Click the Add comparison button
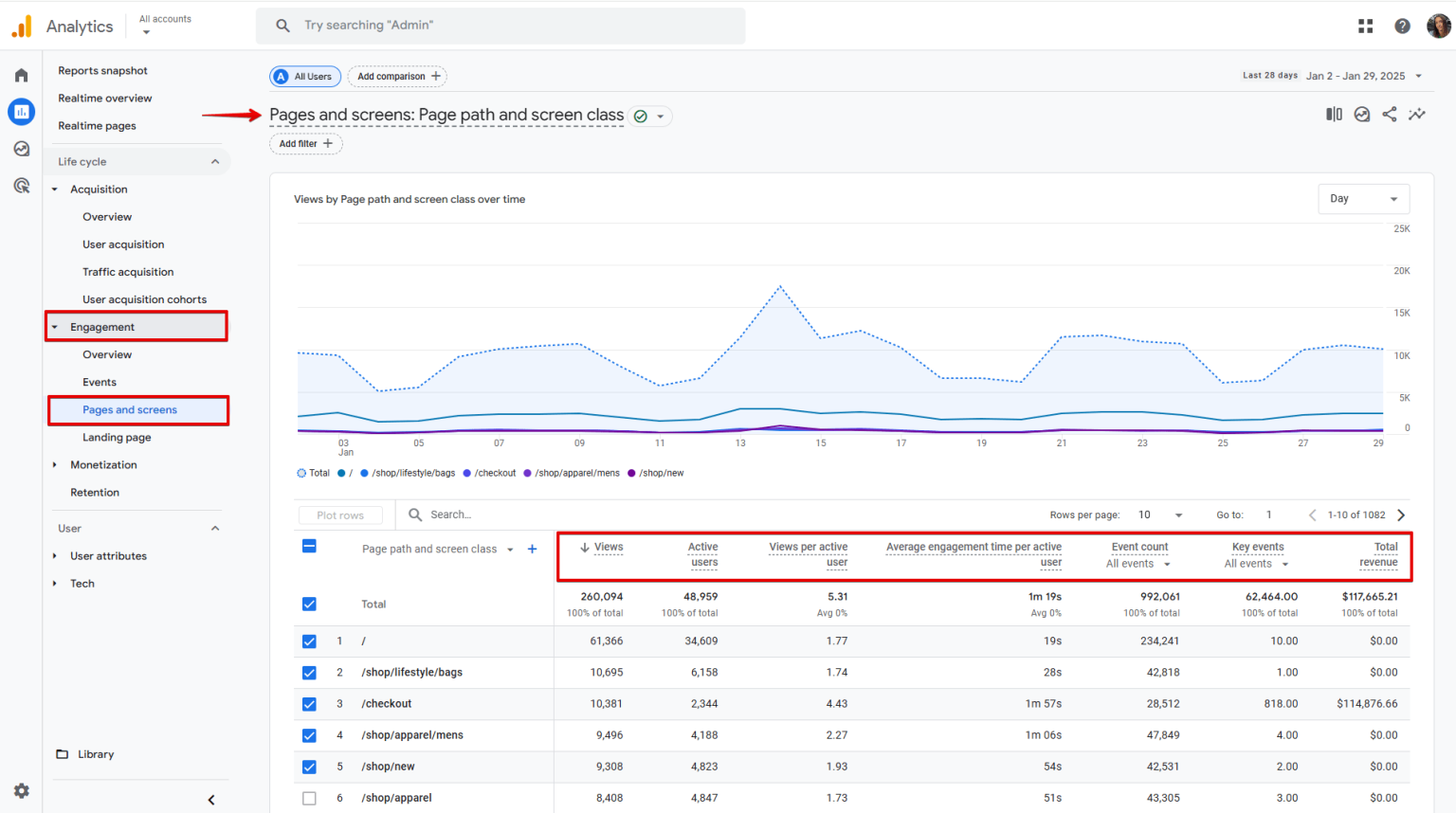This screenshot has height=813, width=1456. (397, 76)
